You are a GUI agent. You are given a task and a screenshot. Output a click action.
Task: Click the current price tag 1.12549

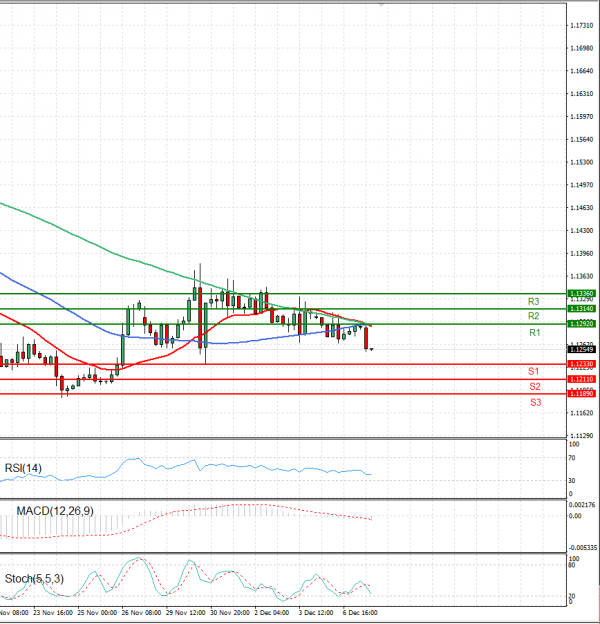pyautogui.click(x=582, y=349)
